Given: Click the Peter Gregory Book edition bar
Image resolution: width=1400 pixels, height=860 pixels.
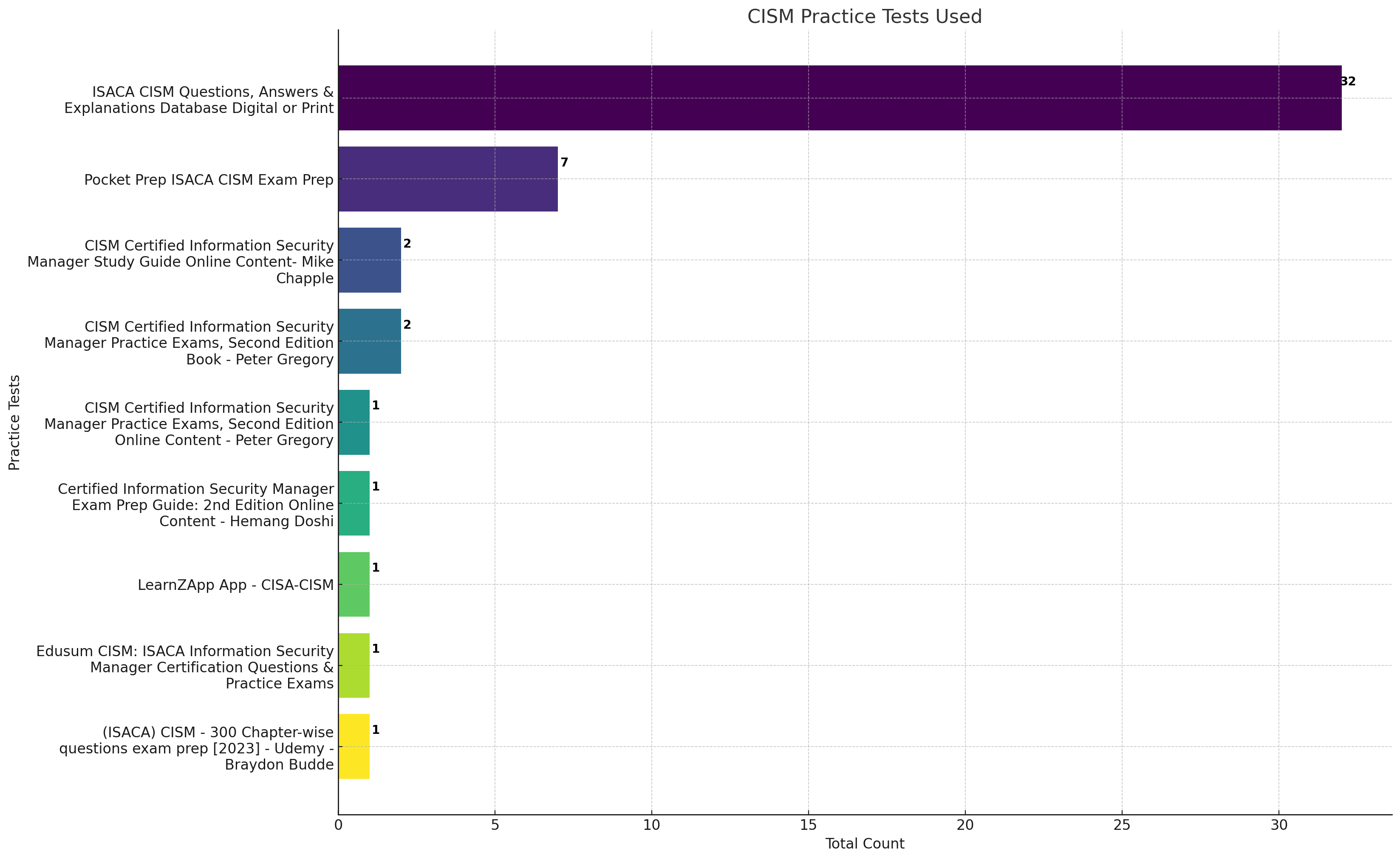Looking at the screenshot, I should pyautogui.click(x=369, y=341).
